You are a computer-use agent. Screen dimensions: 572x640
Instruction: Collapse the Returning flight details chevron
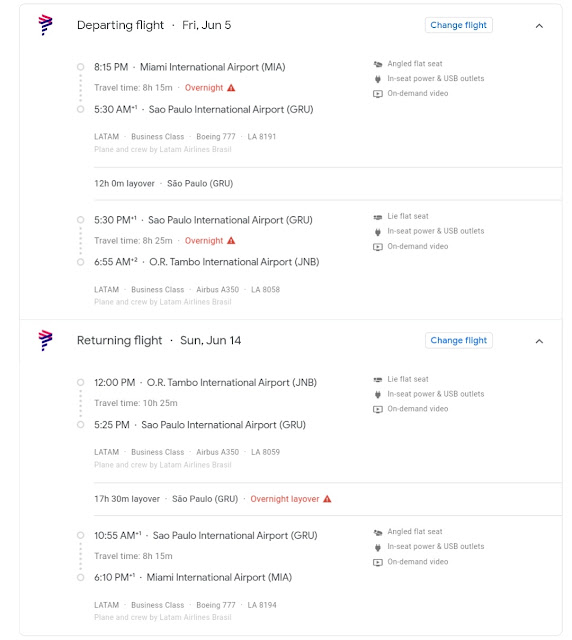[539, 341]
